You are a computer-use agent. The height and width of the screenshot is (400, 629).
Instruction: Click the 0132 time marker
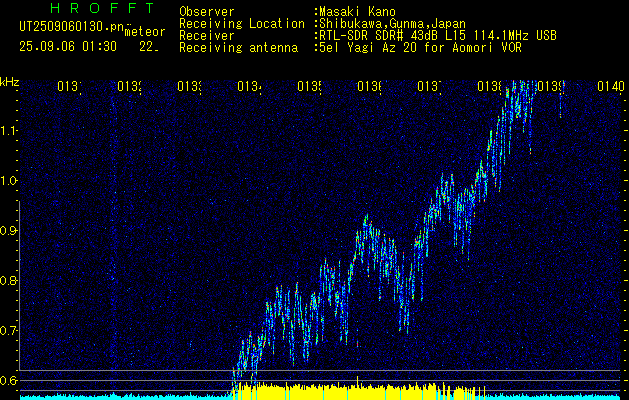tap(129, 86)
